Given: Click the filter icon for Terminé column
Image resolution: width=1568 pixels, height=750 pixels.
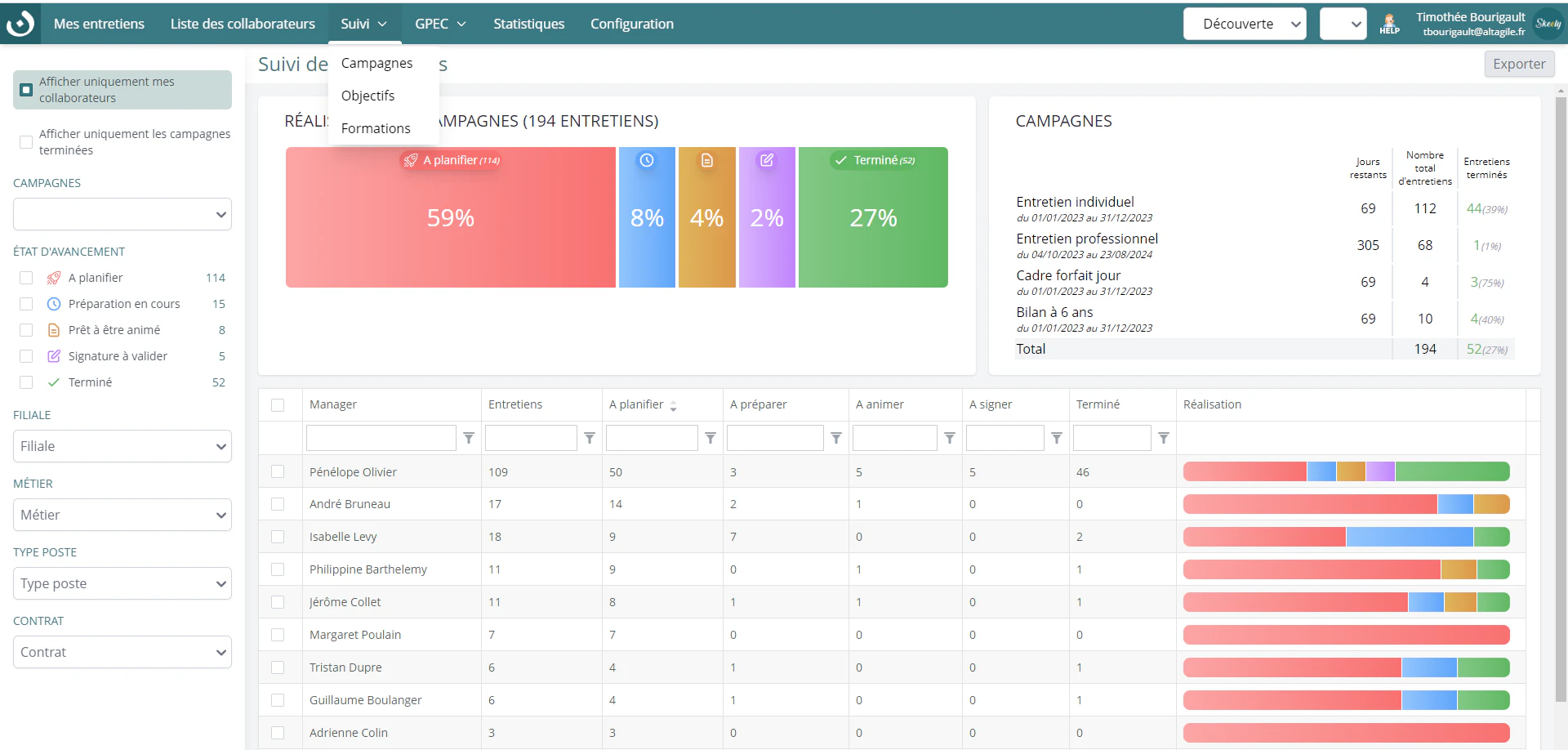Looking at the screenshot, I should (1164, 439).
